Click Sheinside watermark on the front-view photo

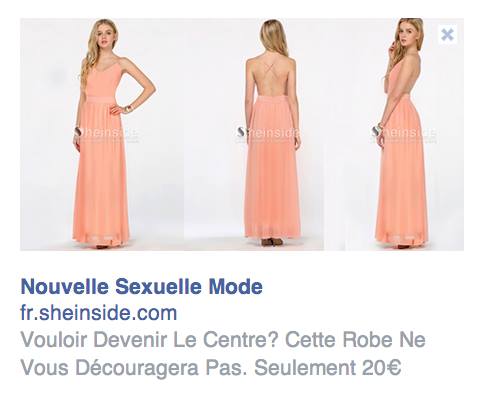[x=106, y=133]
